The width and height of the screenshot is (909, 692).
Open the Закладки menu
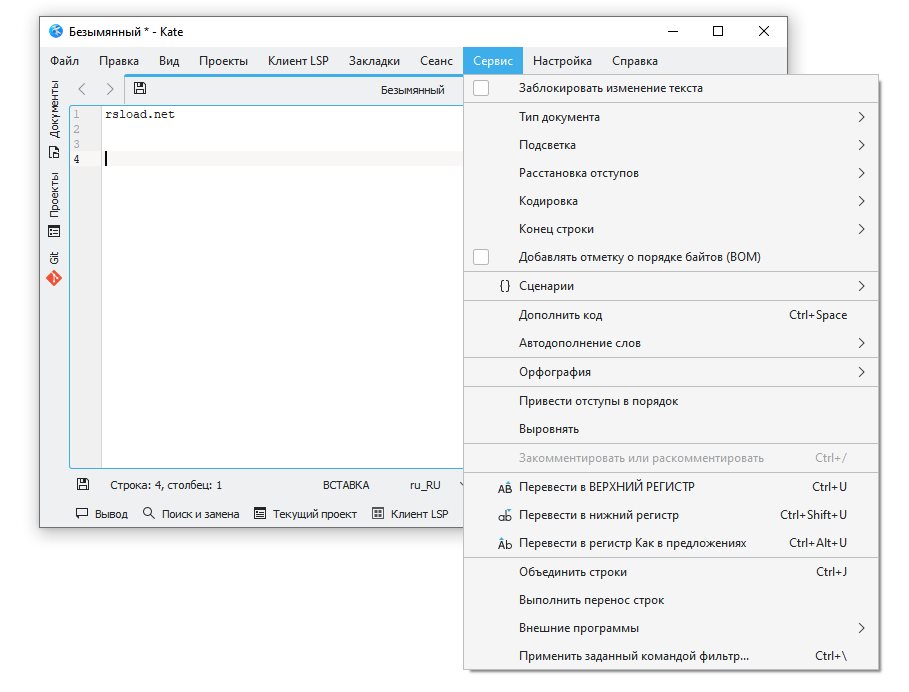[x=374, y=61]
